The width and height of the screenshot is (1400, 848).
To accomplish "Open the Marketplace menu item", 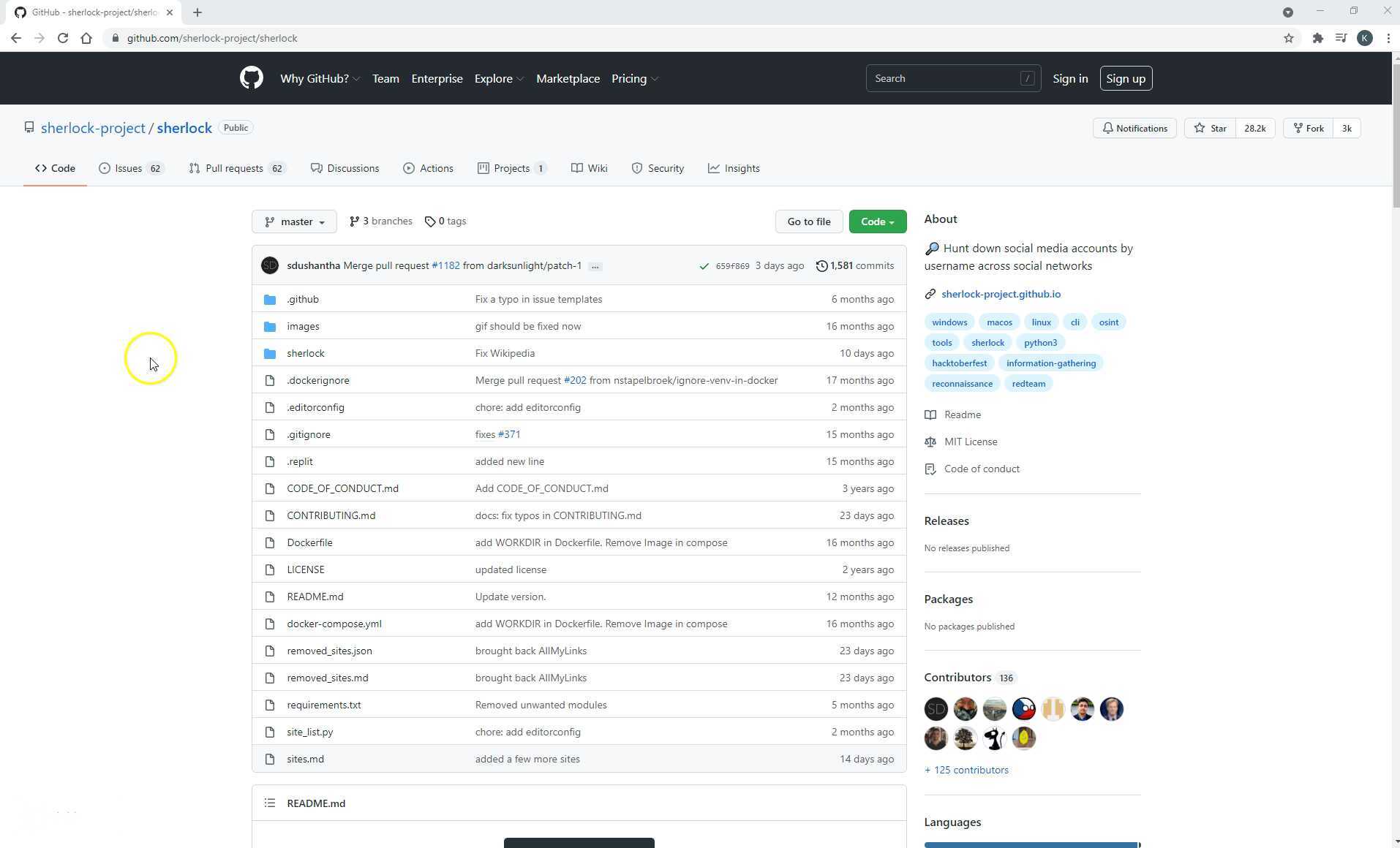I will pos(568,78).
